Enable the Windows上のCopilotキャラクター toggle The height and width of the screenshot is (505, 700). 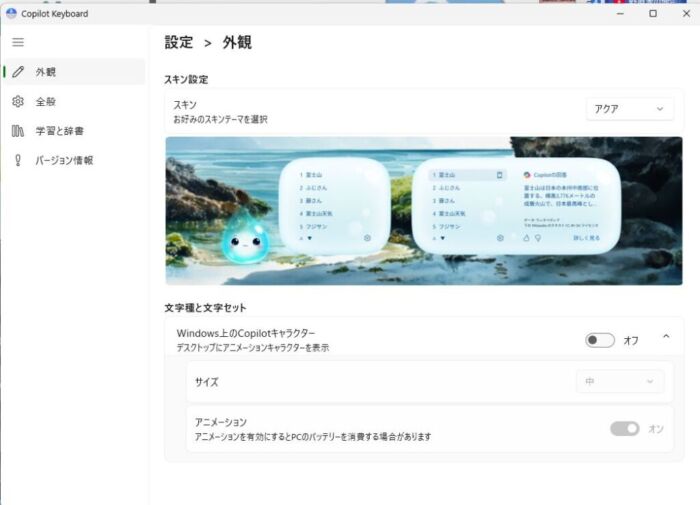[x=600, y=340]
